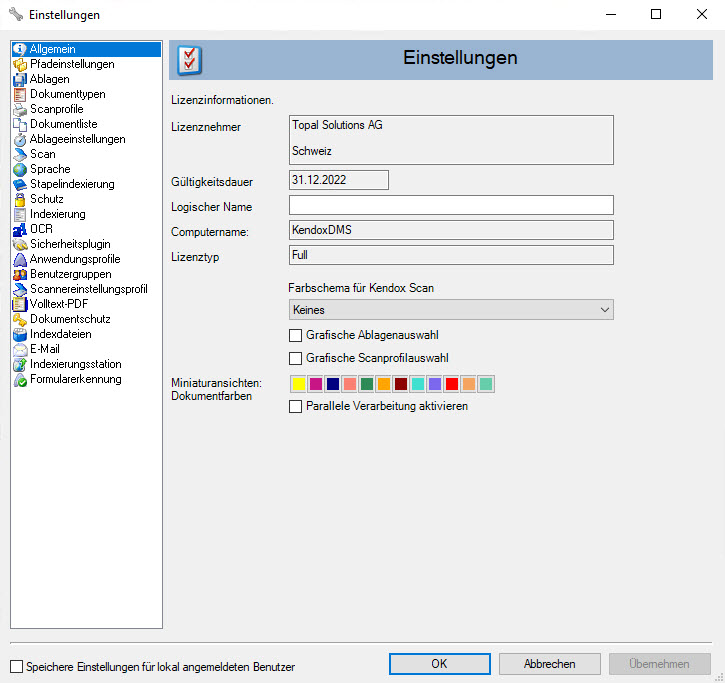This screenshot has height=683, width=725.
Task: Go to the Benutzergruppen section
Action: point(70,274)
